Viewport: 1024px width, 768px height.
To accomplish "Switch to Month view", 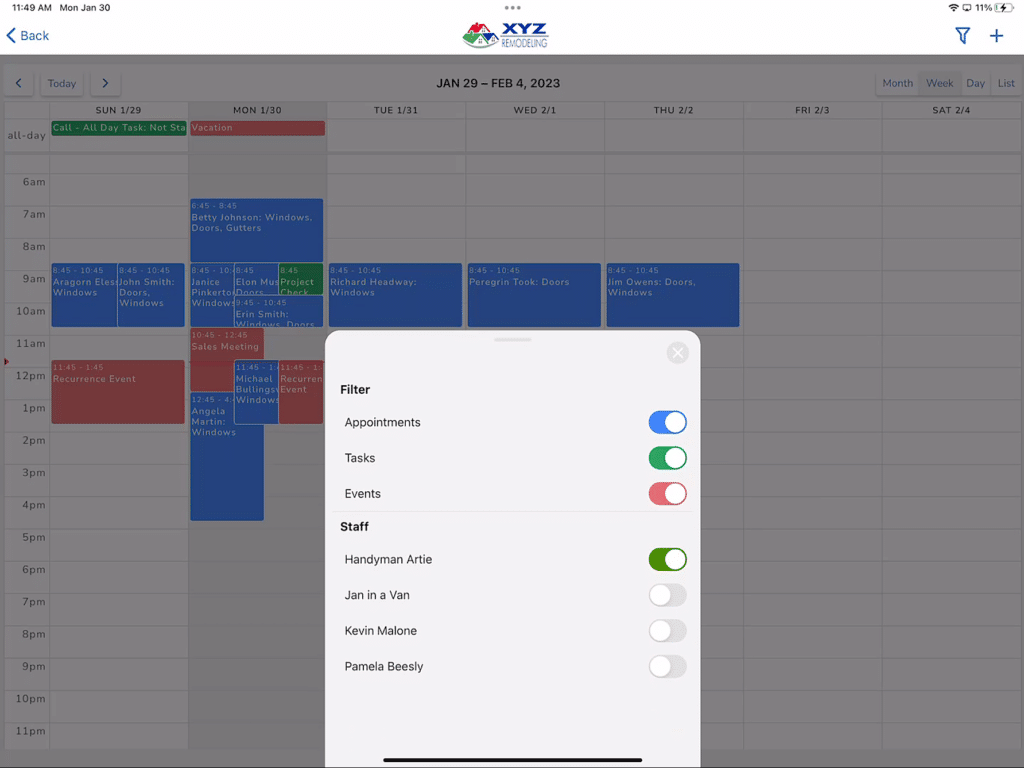I will tap(897, 83).
